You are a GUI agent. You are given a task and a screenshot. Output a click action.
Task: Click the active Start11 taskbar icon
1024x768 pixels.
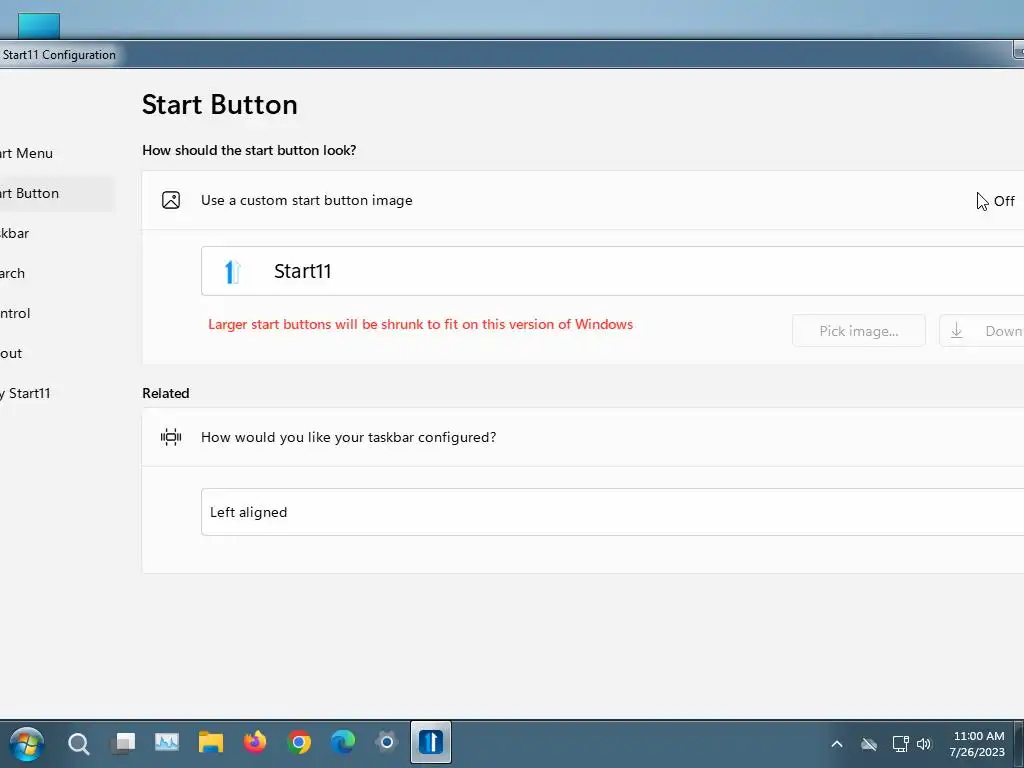tap(431, 743)
